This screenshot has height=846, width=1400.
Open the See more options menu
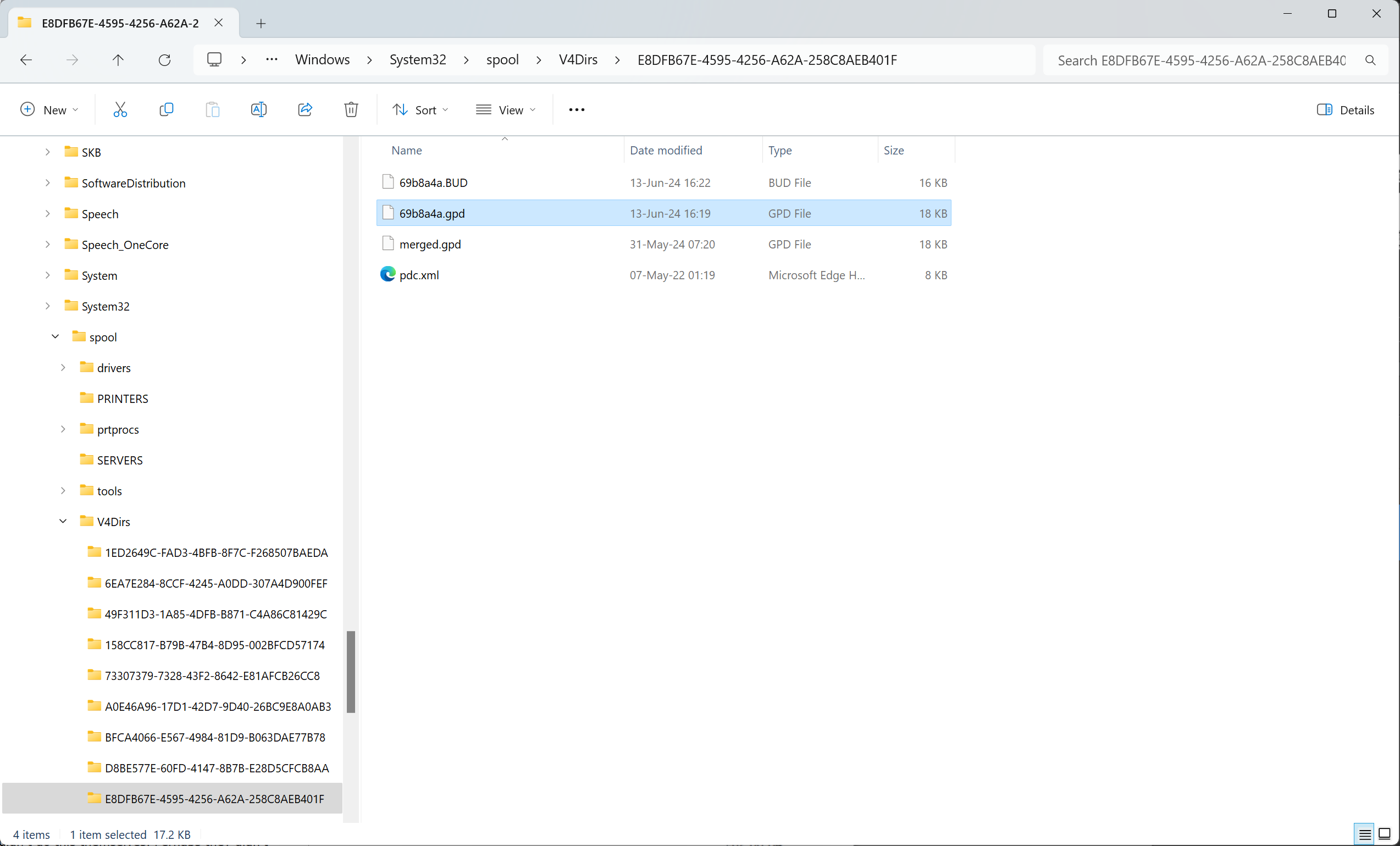pos(576,109)
